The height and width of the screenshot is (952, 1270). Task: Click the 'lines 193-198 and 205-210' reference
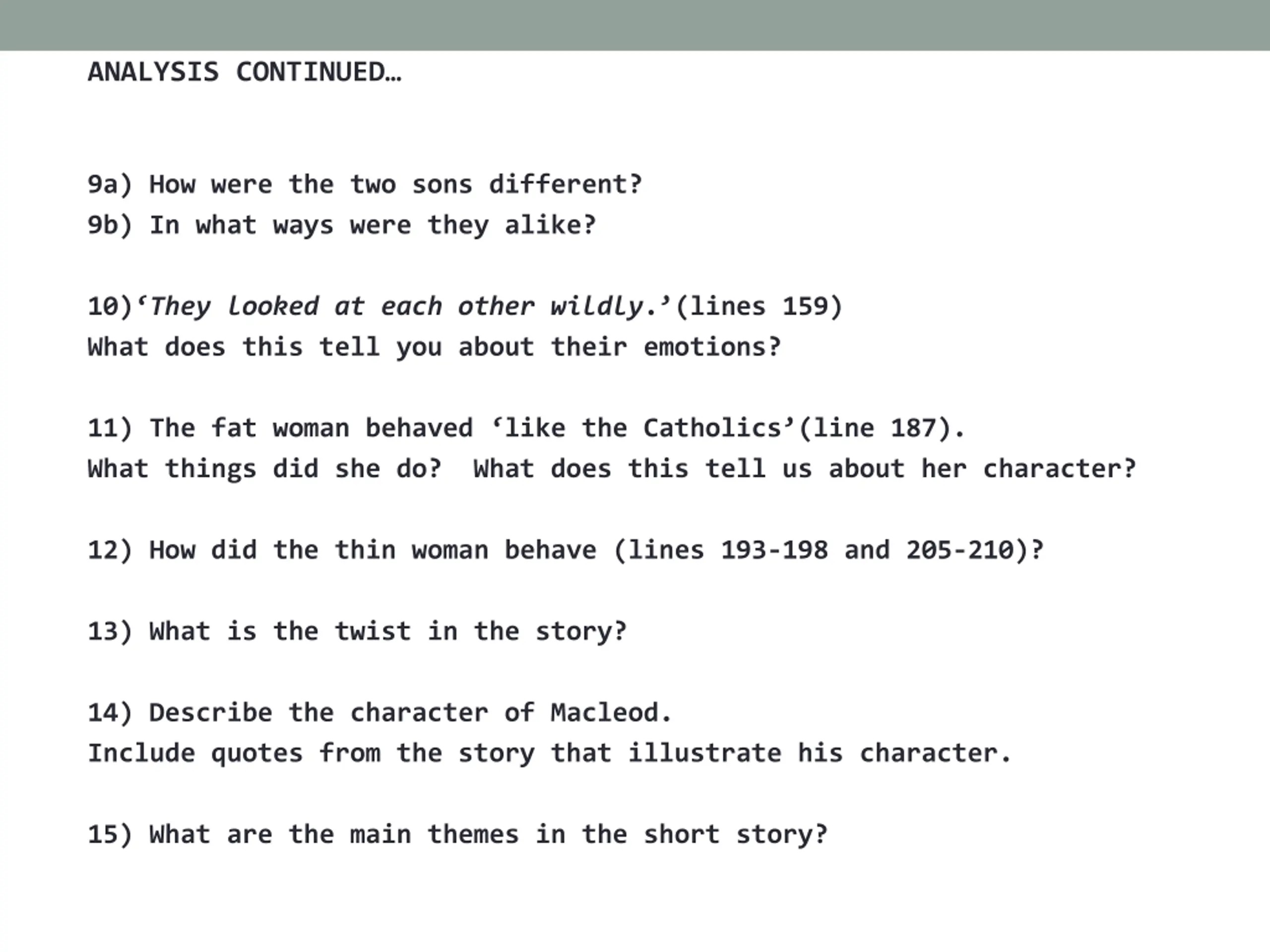pos(821,550)
